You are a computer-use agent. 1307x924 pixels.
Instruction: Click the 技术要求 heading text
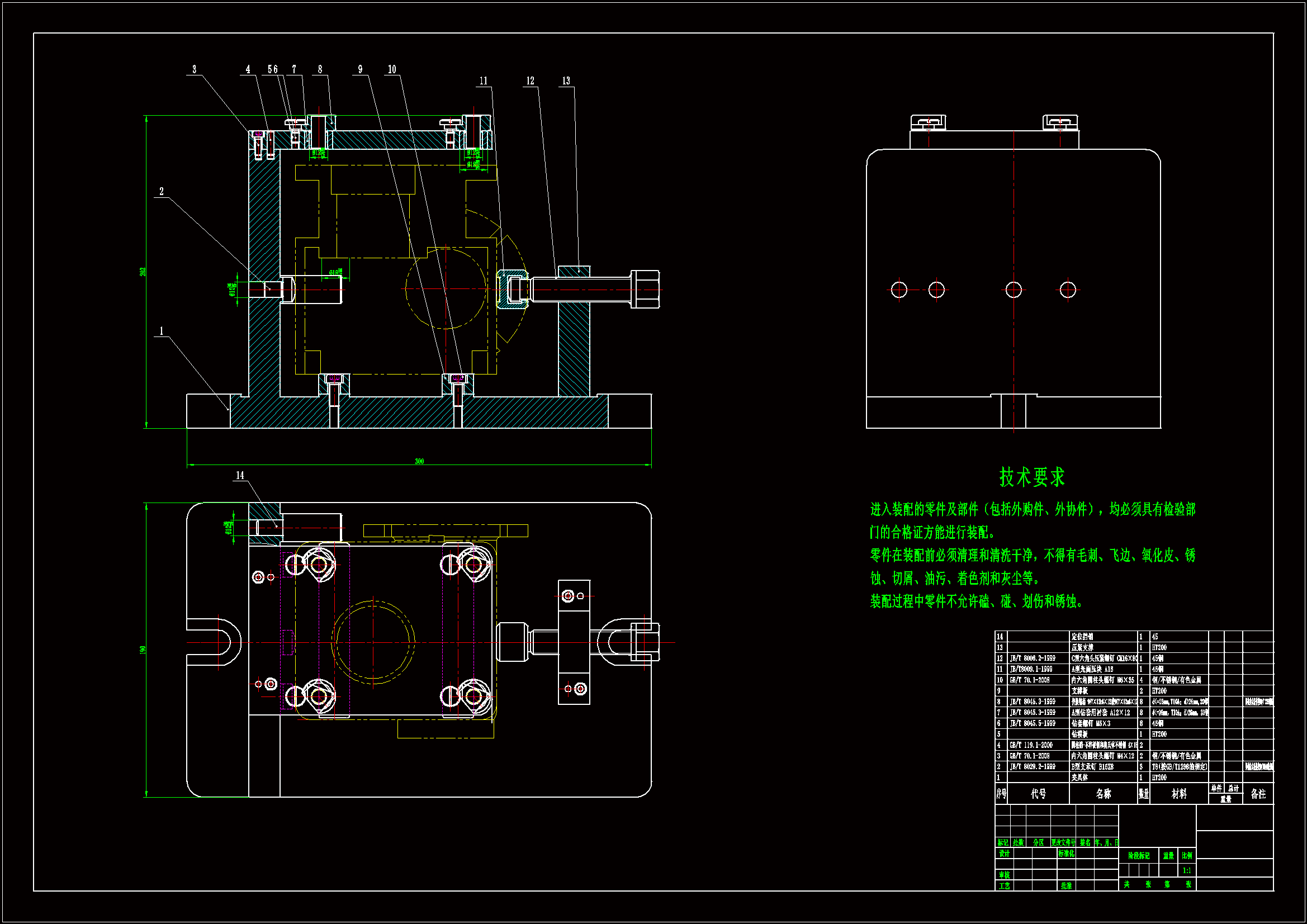pyautogui.click(x=1031, y=477)
